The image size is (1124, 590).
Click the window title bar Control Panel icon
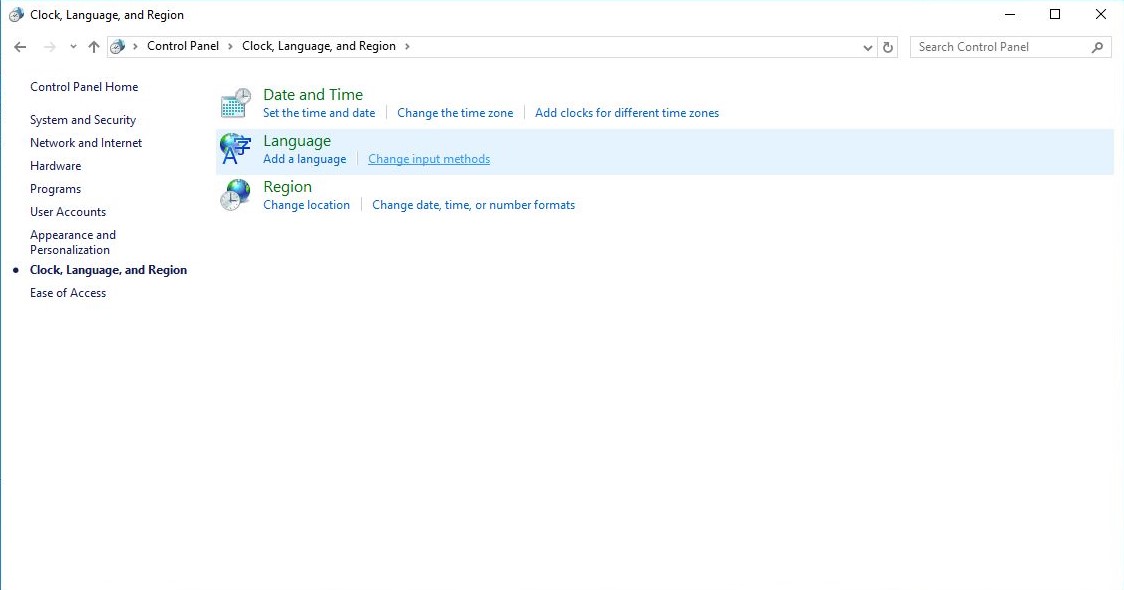pos(16,15)
